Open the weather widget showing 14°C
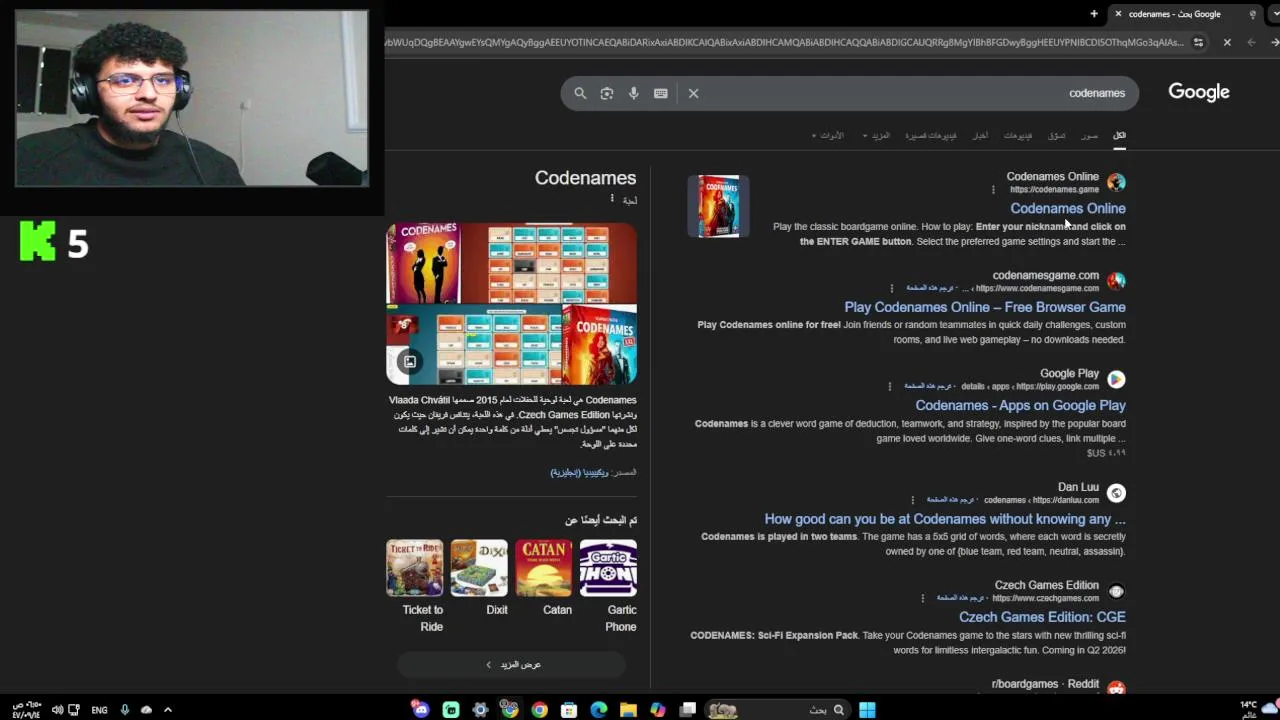The width and height of the screenshot is (1280, 720). click(x=1258, y=709)
